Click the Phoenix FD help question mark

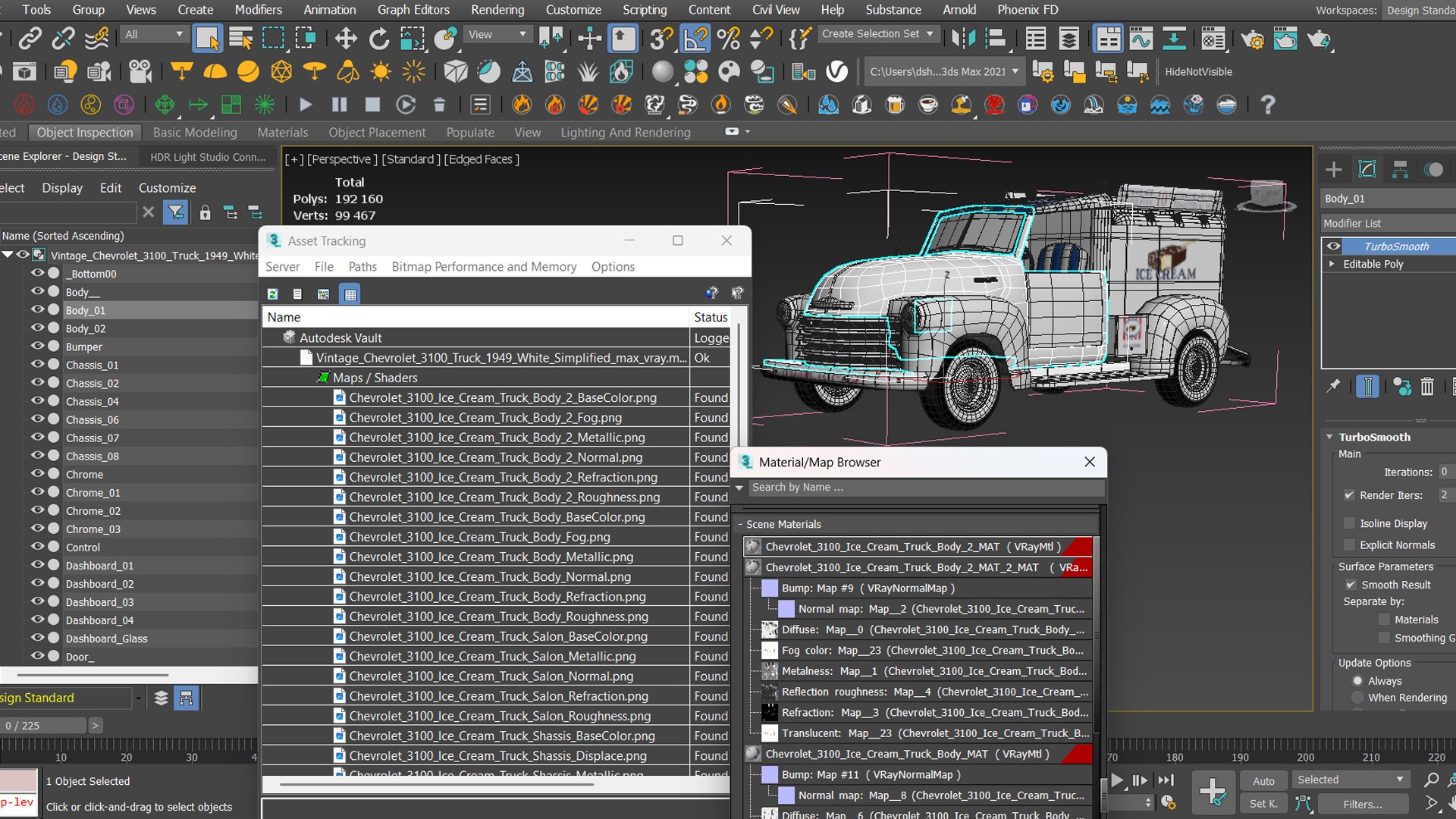coord(1267,105)
